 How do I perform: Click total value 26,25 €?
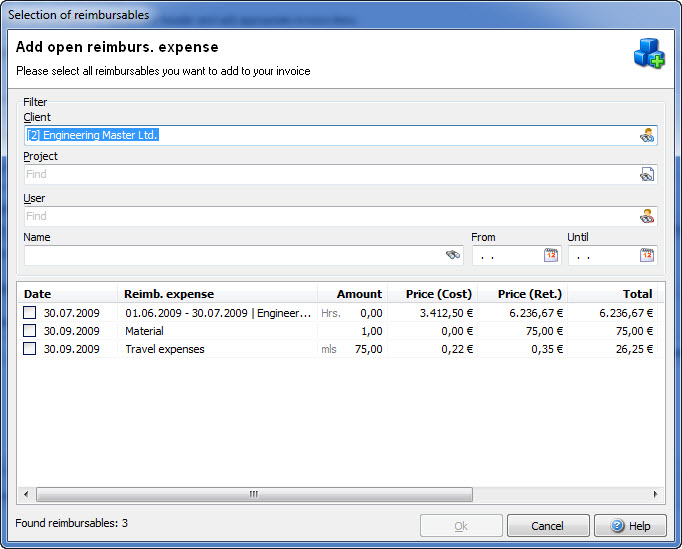[x=634, y=349]
